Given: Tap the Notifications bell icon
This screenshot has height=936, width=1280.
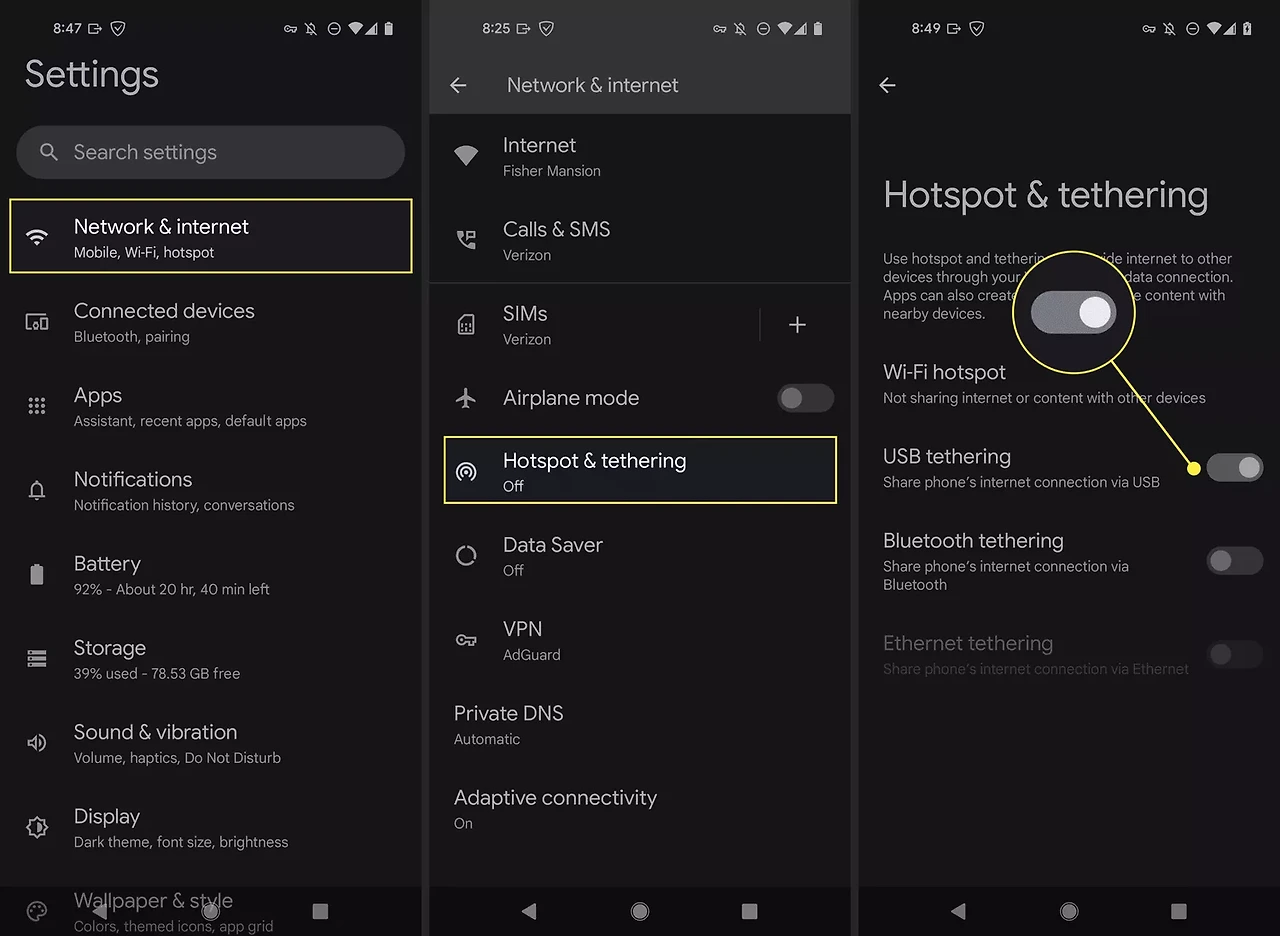Looking at the screenshot, I should tap(37, 490).
